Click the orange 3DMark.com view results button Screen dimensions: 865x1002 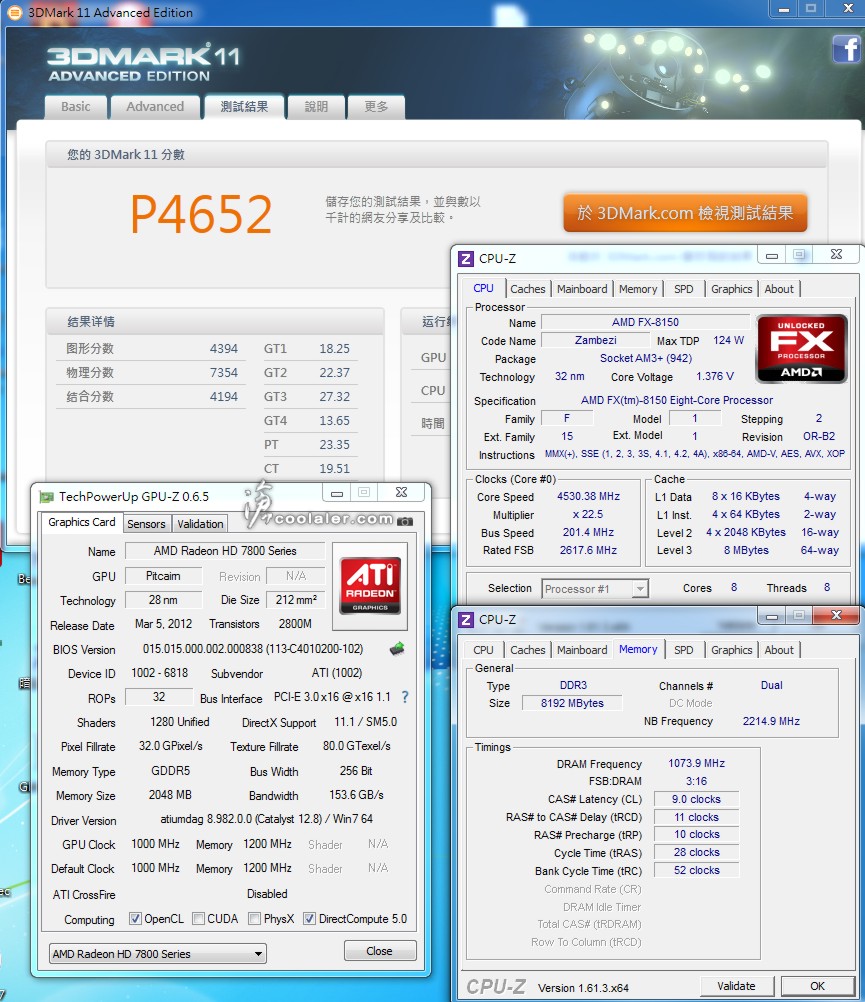click(685, 213)
